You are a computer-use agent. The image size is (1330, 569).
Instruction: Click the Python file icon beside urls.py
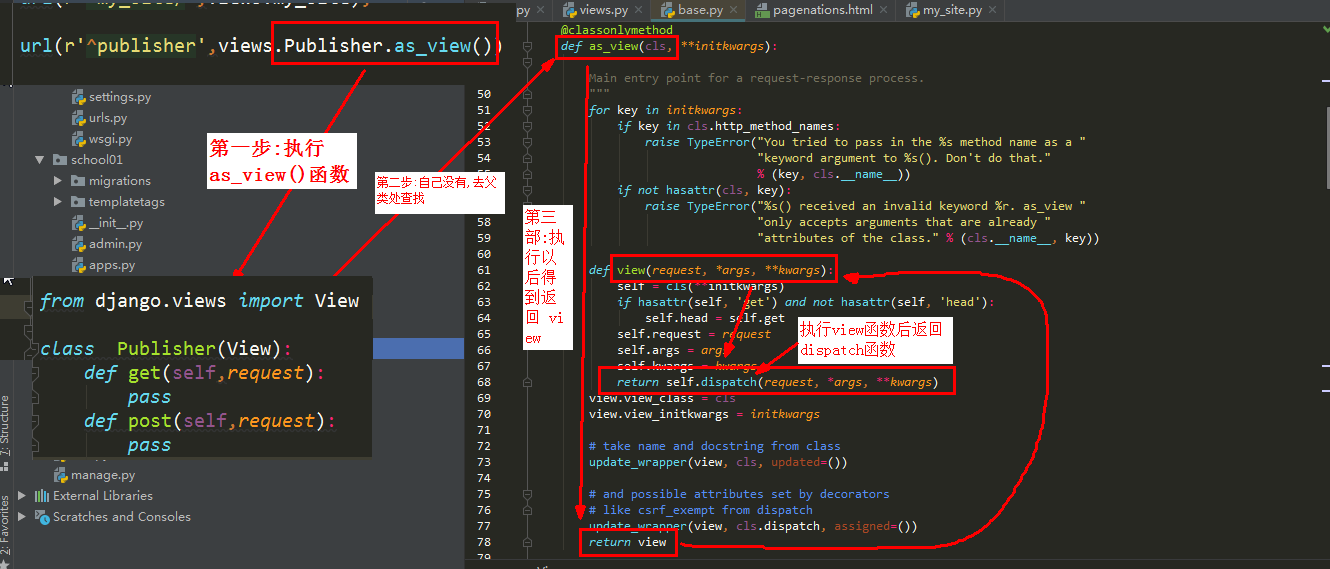[x=78, y=118]
